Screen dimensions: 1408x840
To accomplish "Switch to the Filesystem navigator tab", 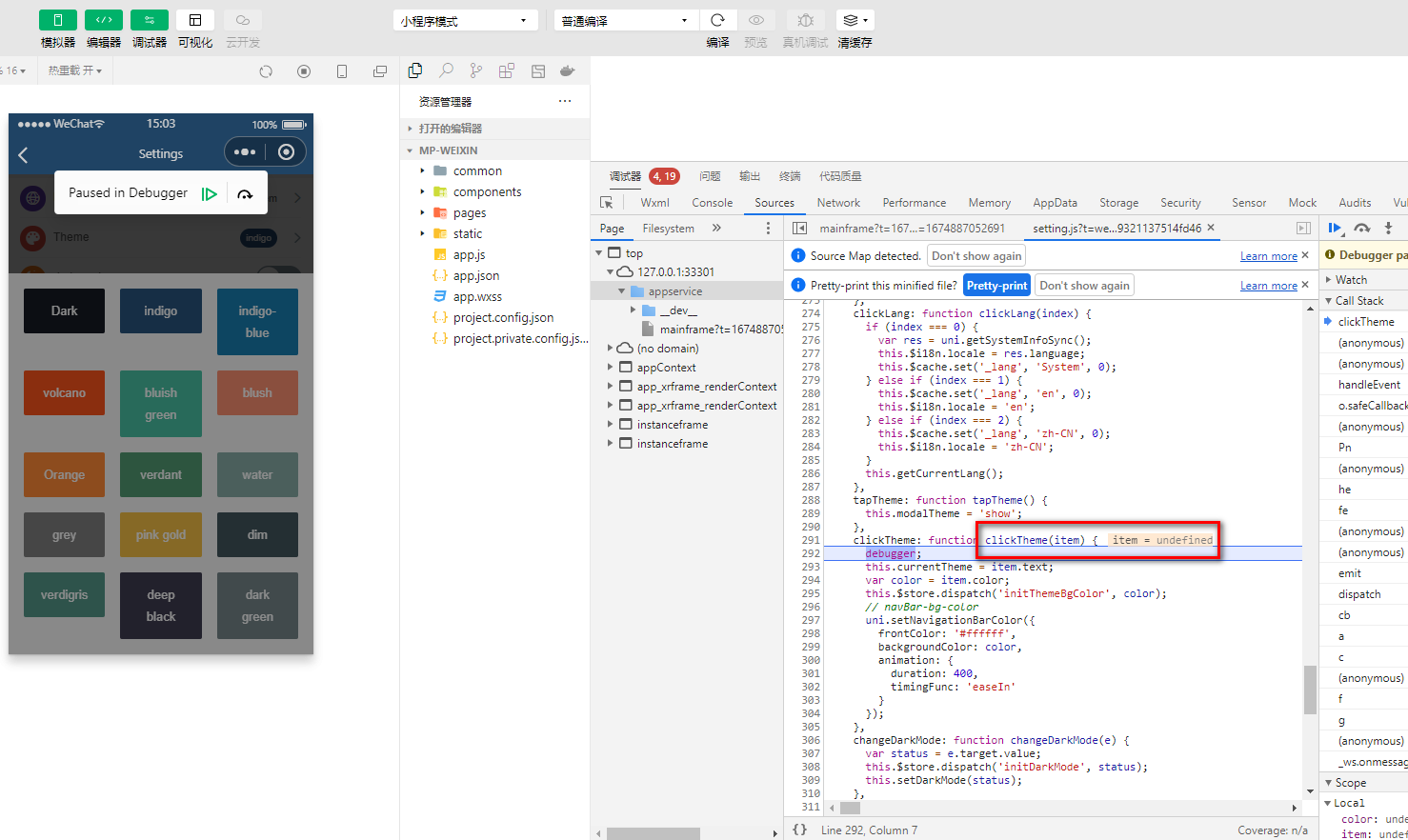I will pyautogui.click(x=669, y=229).
